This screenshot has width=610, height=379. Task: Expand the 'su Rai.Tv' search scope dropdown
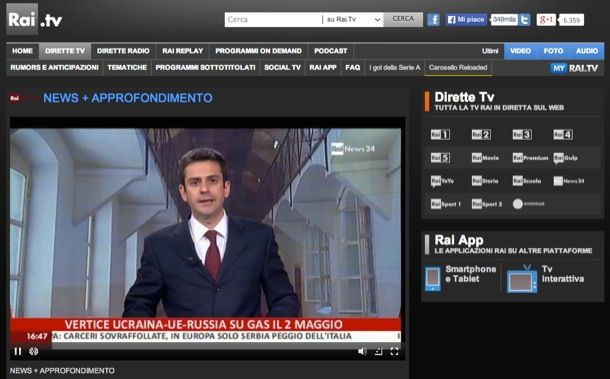click(353, 19)
